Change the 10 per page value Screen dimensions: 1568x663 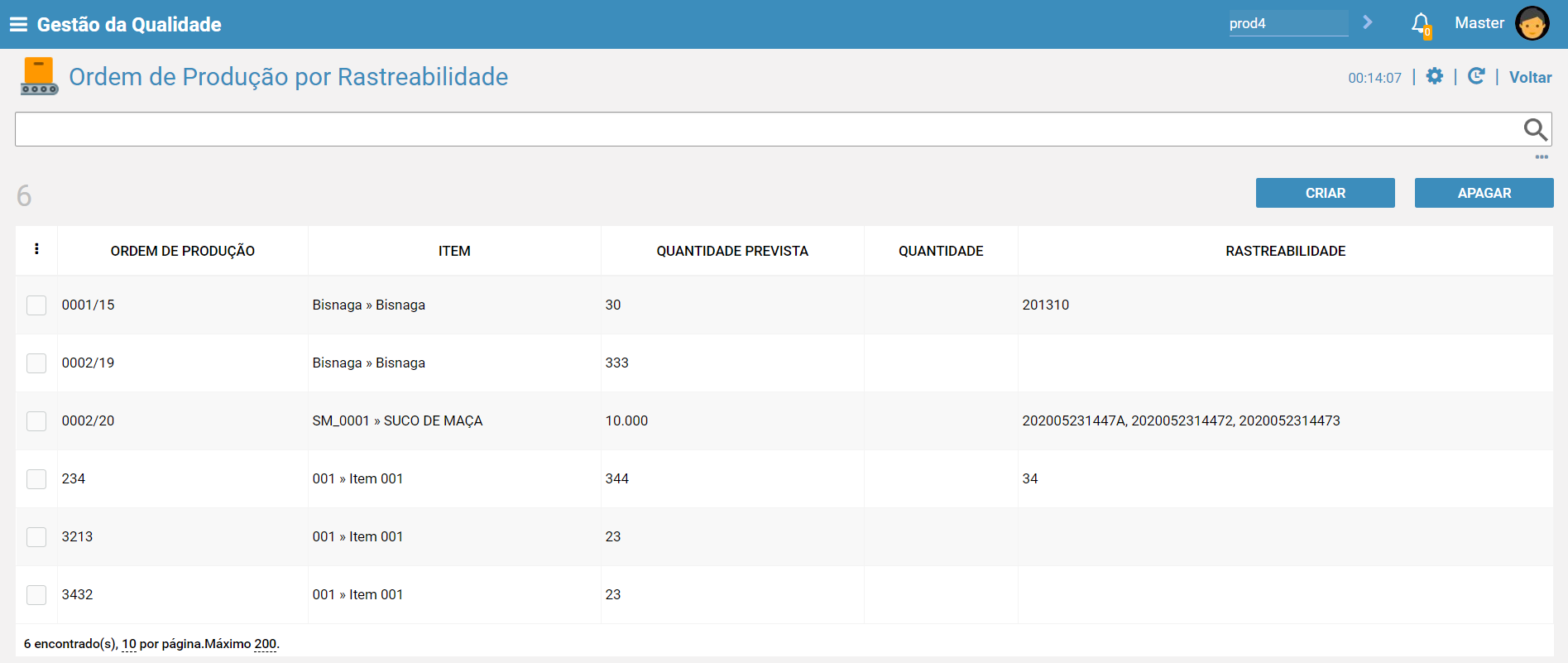pyautogui.click(x=129, y=644)
